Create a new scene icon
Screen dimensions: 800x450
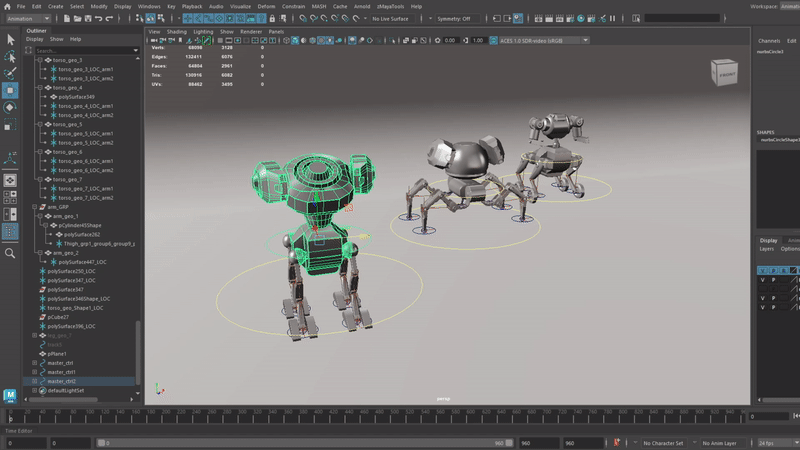pyautogui.click(x=67, y=19)
